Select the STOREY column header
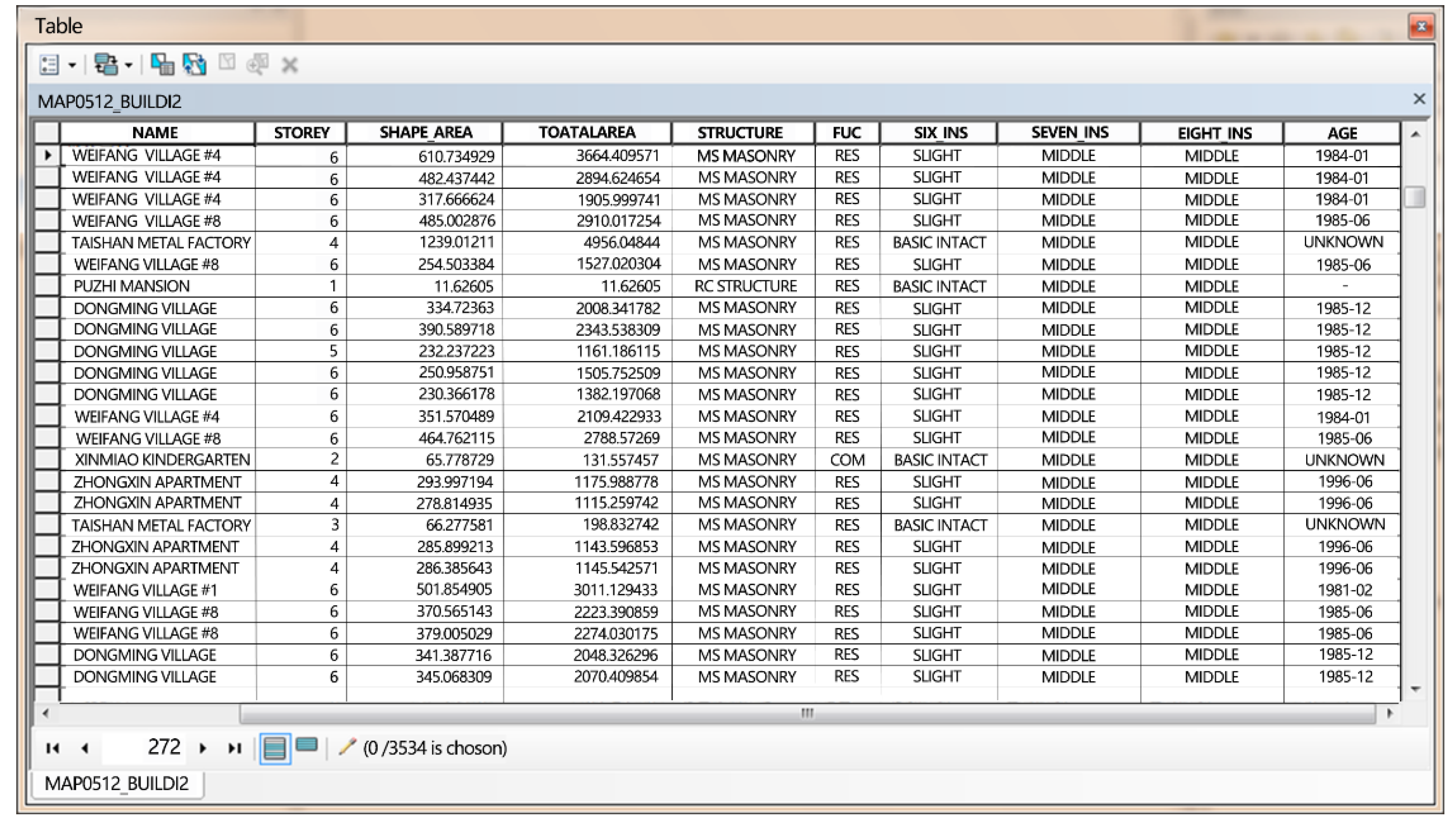 (301, 132)
